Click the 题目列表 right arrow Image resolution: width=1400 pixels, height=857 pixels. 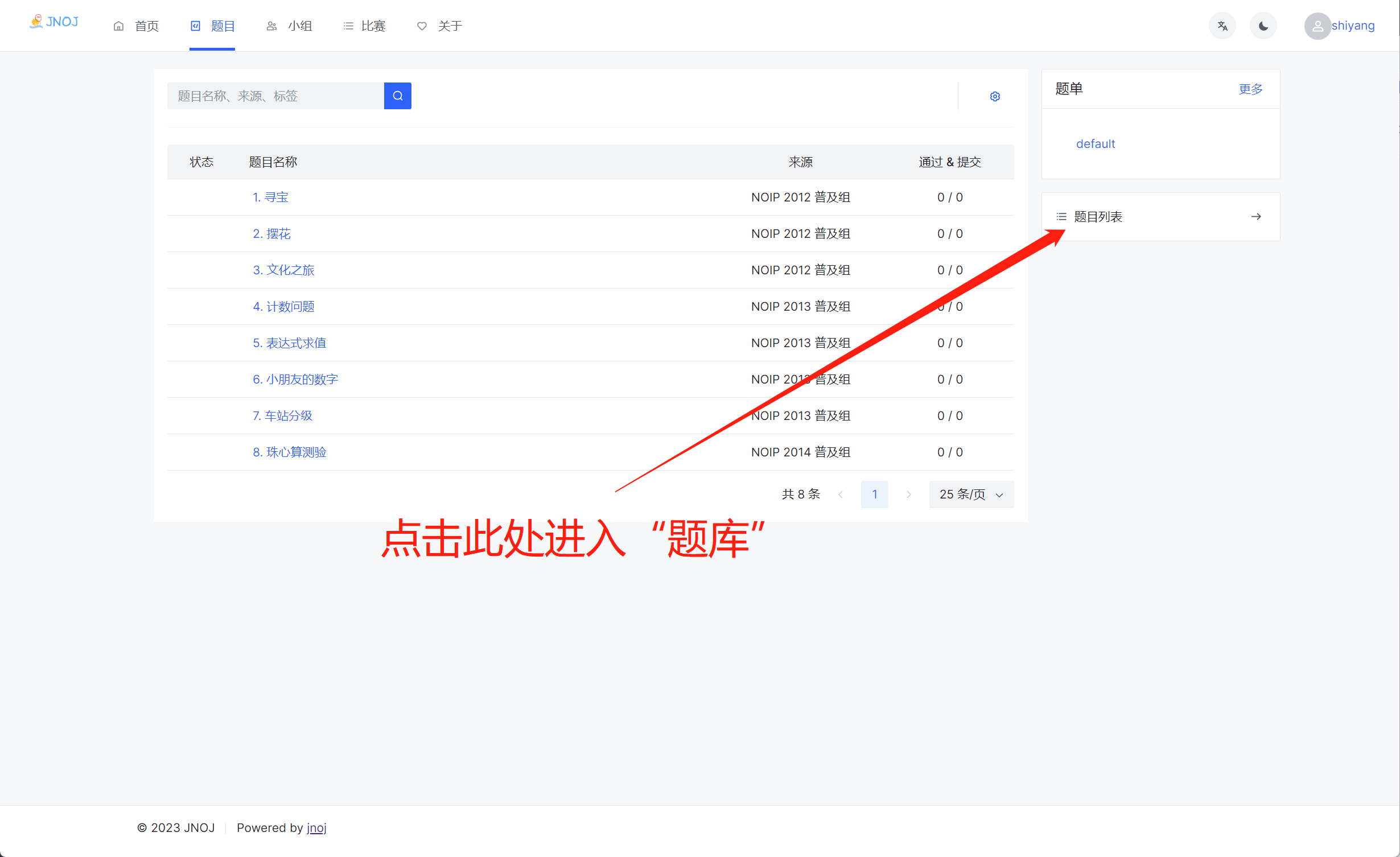tap(1256, 217)
